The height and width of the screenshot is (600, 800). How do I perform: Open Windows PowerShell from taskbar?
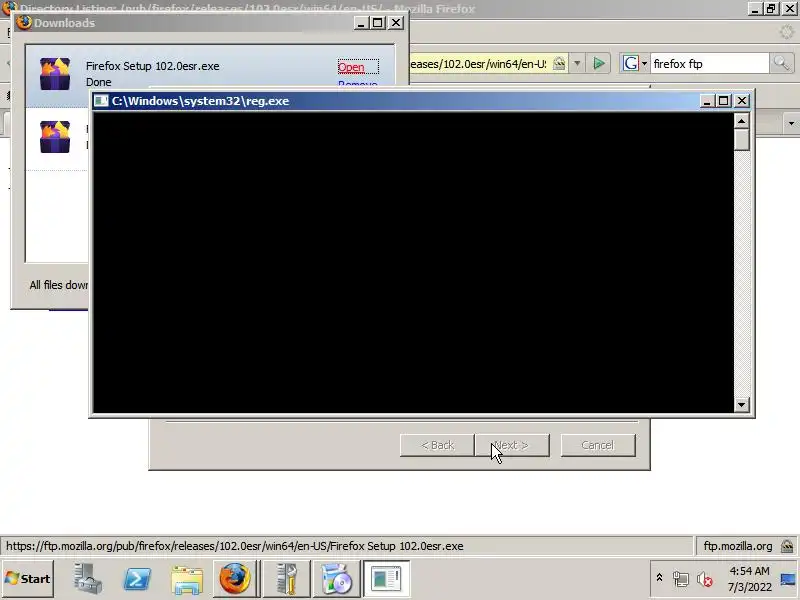click(x=137, y=579)
